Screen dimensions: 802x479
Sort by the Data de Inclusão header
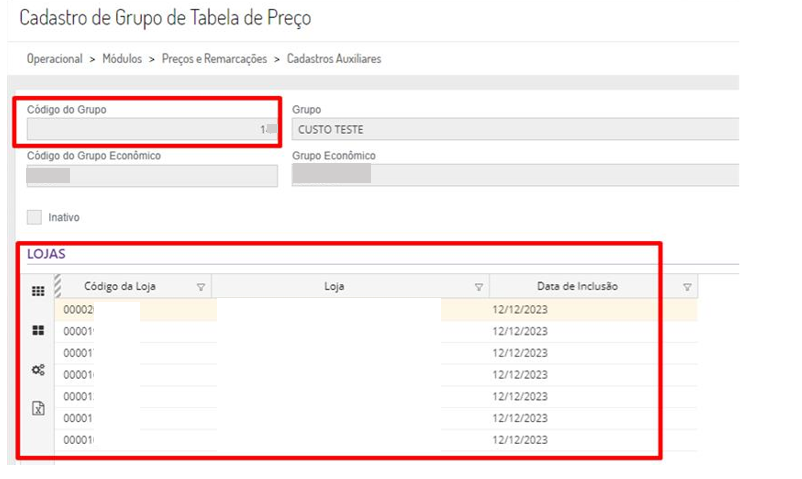point(577,287)
